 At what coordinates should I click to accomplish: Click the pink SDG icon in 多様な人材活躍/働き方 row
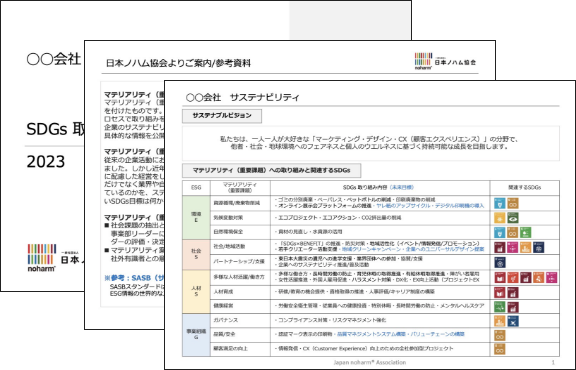point(551,277)
